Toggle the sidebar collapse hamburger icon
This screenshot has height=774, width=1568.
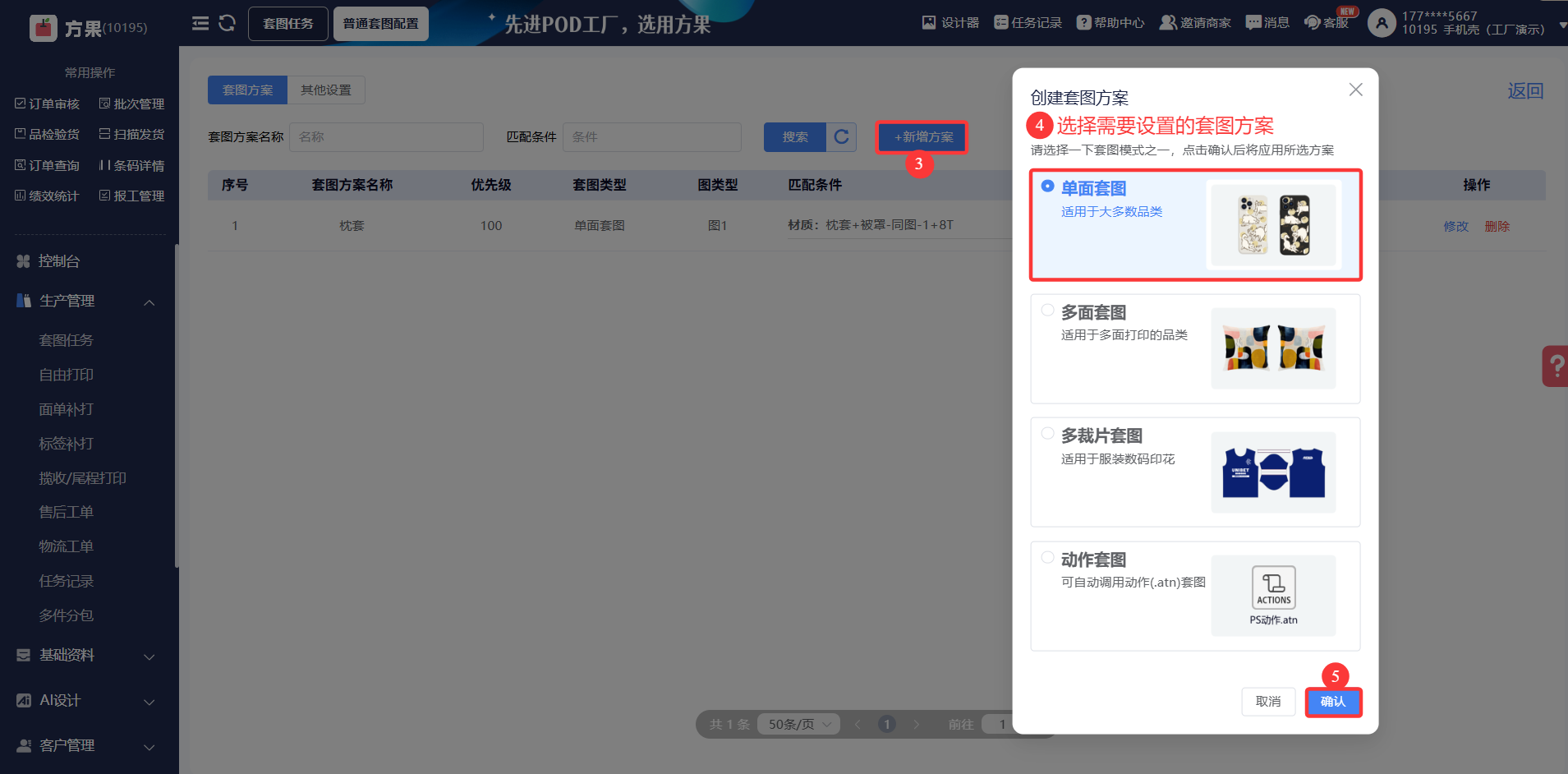coord(200,23)
